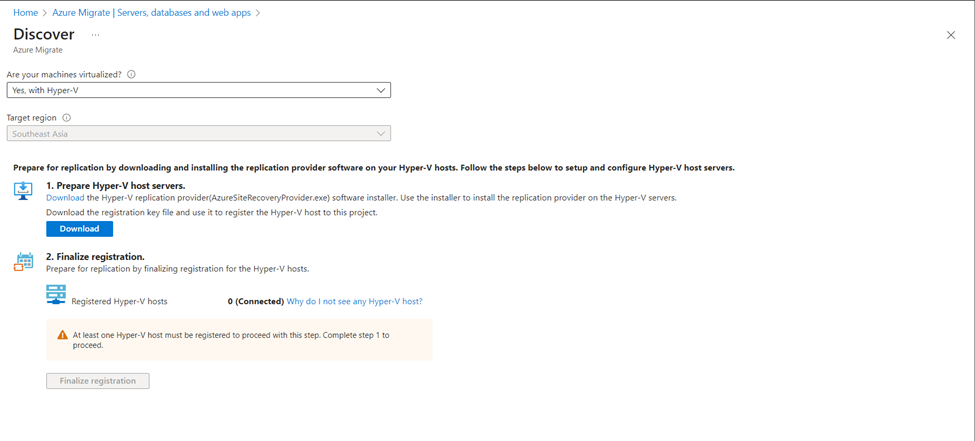975x441 pixels.
Task: Click the Registered Hyper-V hosts server icon
Action: pyautogui.click(x=56, y=295)
